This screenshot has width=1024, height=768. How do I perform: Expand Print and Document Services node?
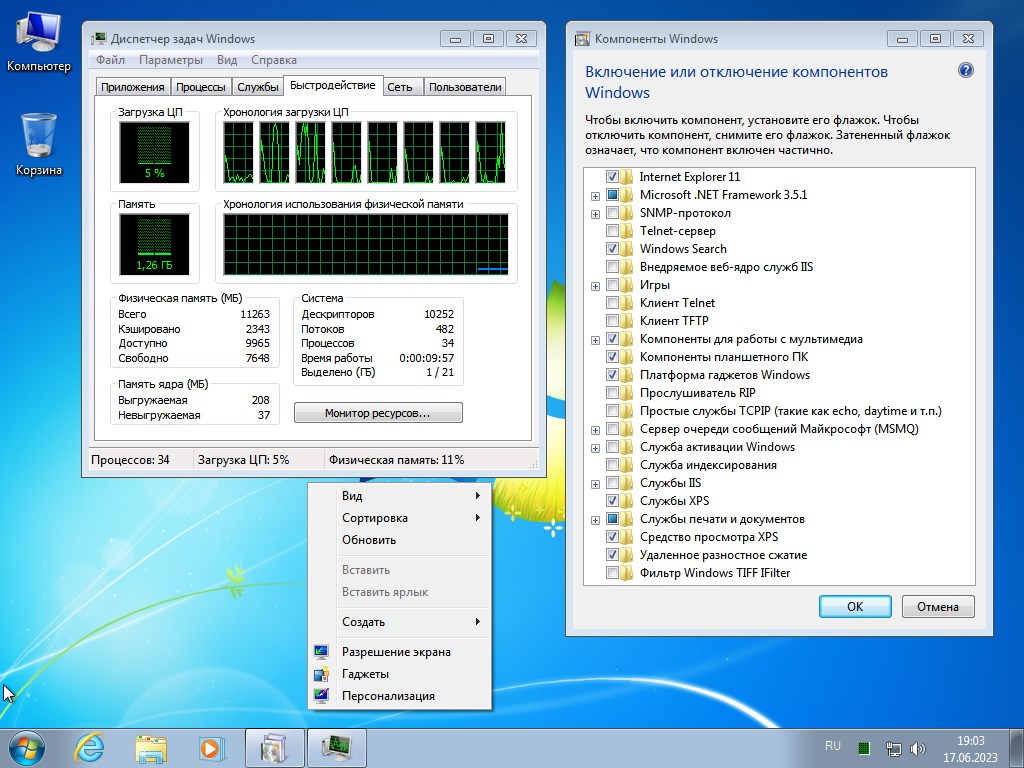(595, 520)
